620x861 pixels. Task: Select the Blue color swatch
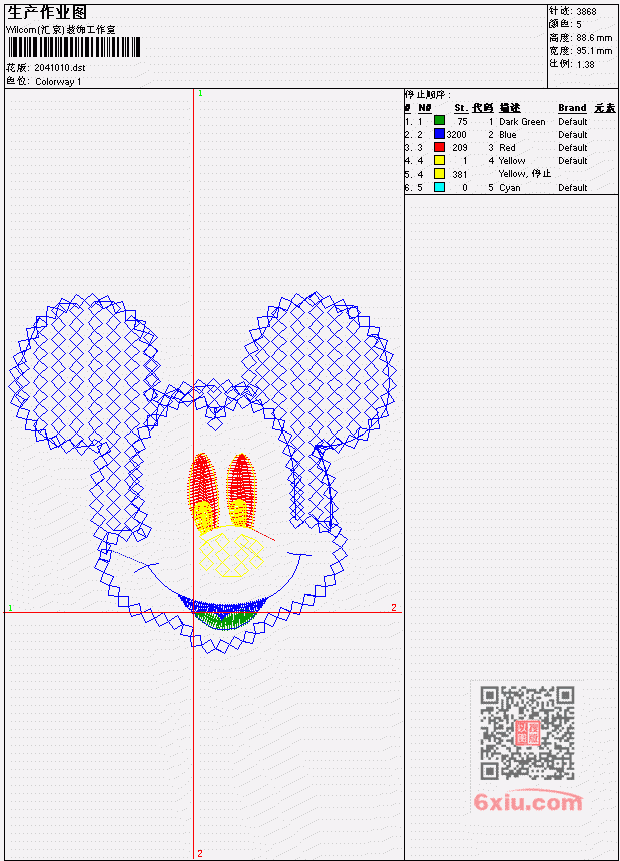(x=439, y=134)
